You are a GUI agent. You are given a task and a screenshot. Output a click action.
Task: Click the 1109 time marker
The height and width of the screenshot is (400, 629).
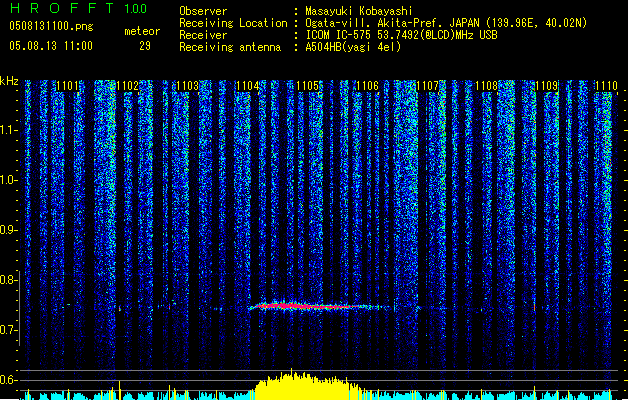click(547, 85)
